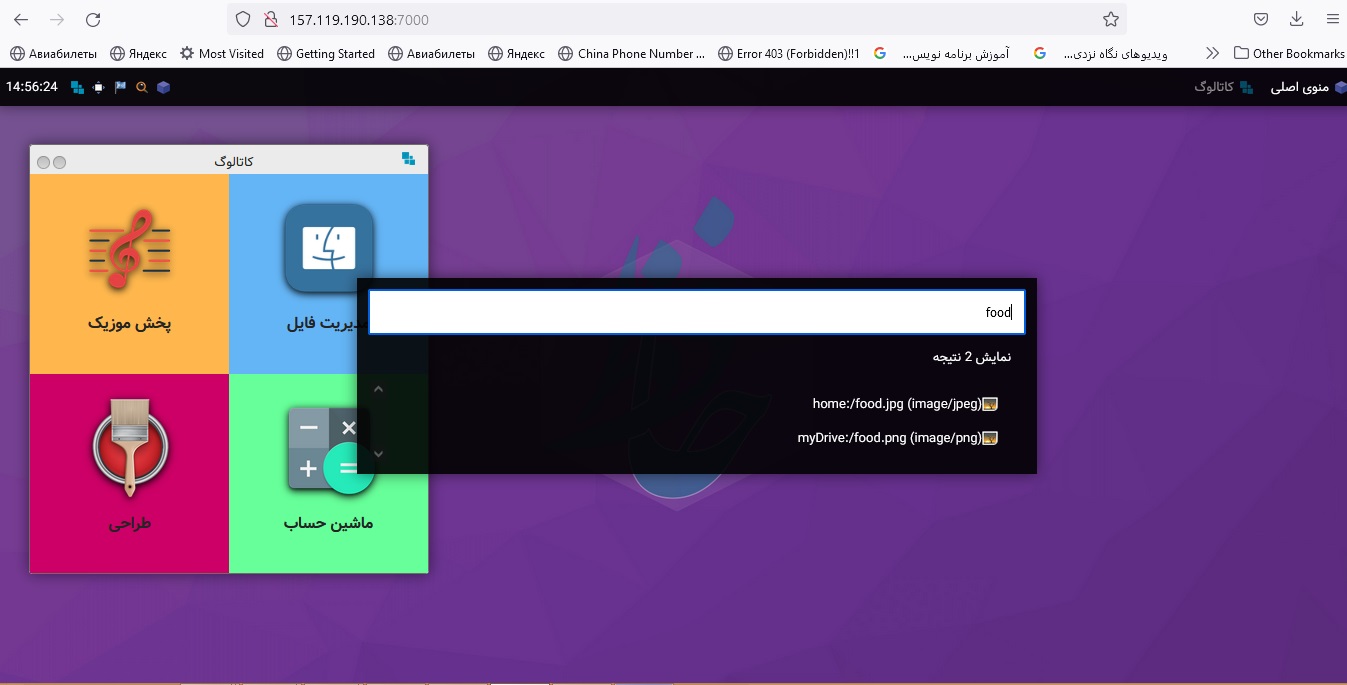Open the downloads panel
Screen dimensions: 1347x685
1297,19
